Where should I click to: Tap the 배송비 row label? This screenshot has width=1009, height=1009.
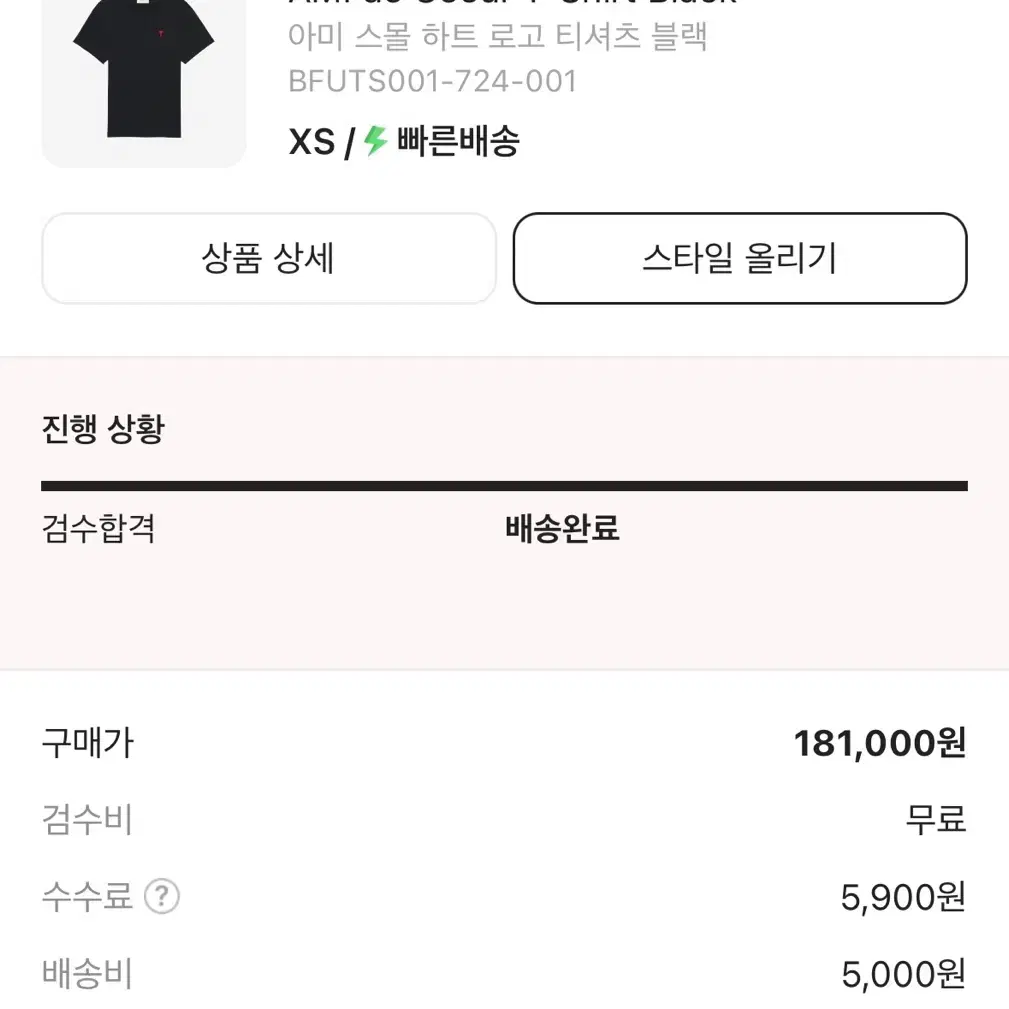click(x=87, y=973)
